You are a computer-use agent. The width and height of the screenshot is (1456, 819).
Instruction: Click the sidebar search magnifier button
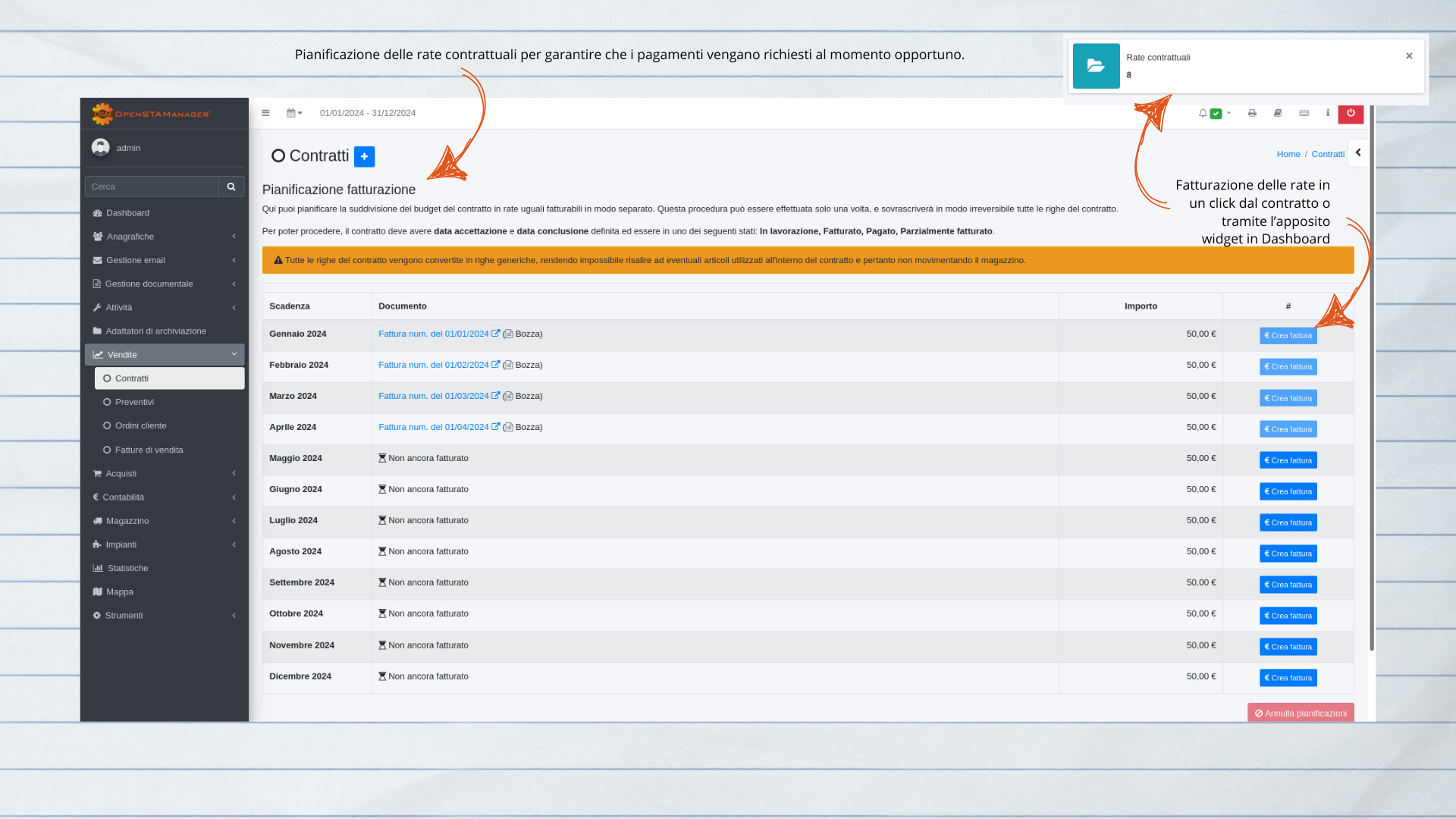pos(231,187)
